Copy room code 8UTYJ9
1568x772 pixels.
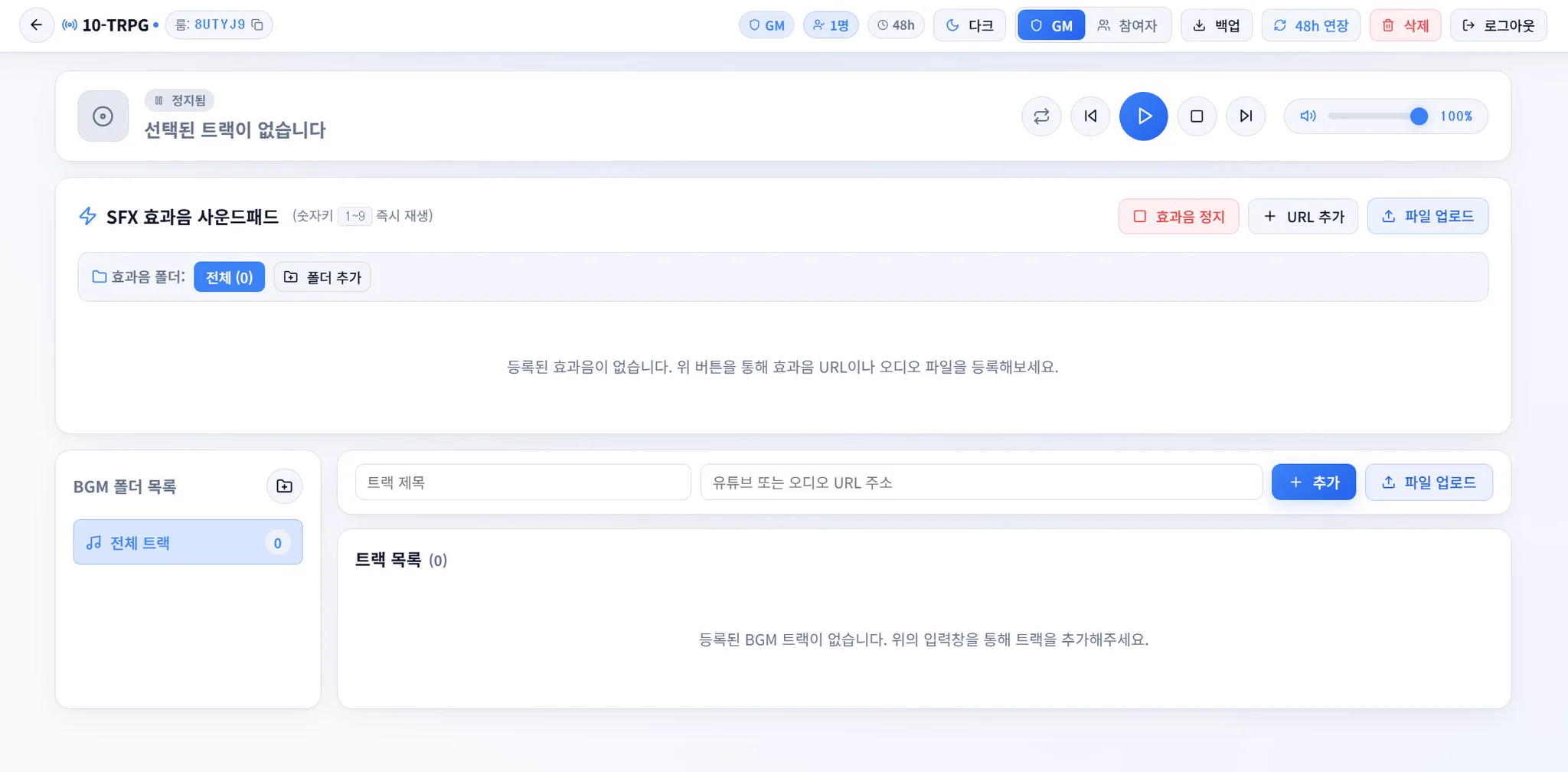257,25
